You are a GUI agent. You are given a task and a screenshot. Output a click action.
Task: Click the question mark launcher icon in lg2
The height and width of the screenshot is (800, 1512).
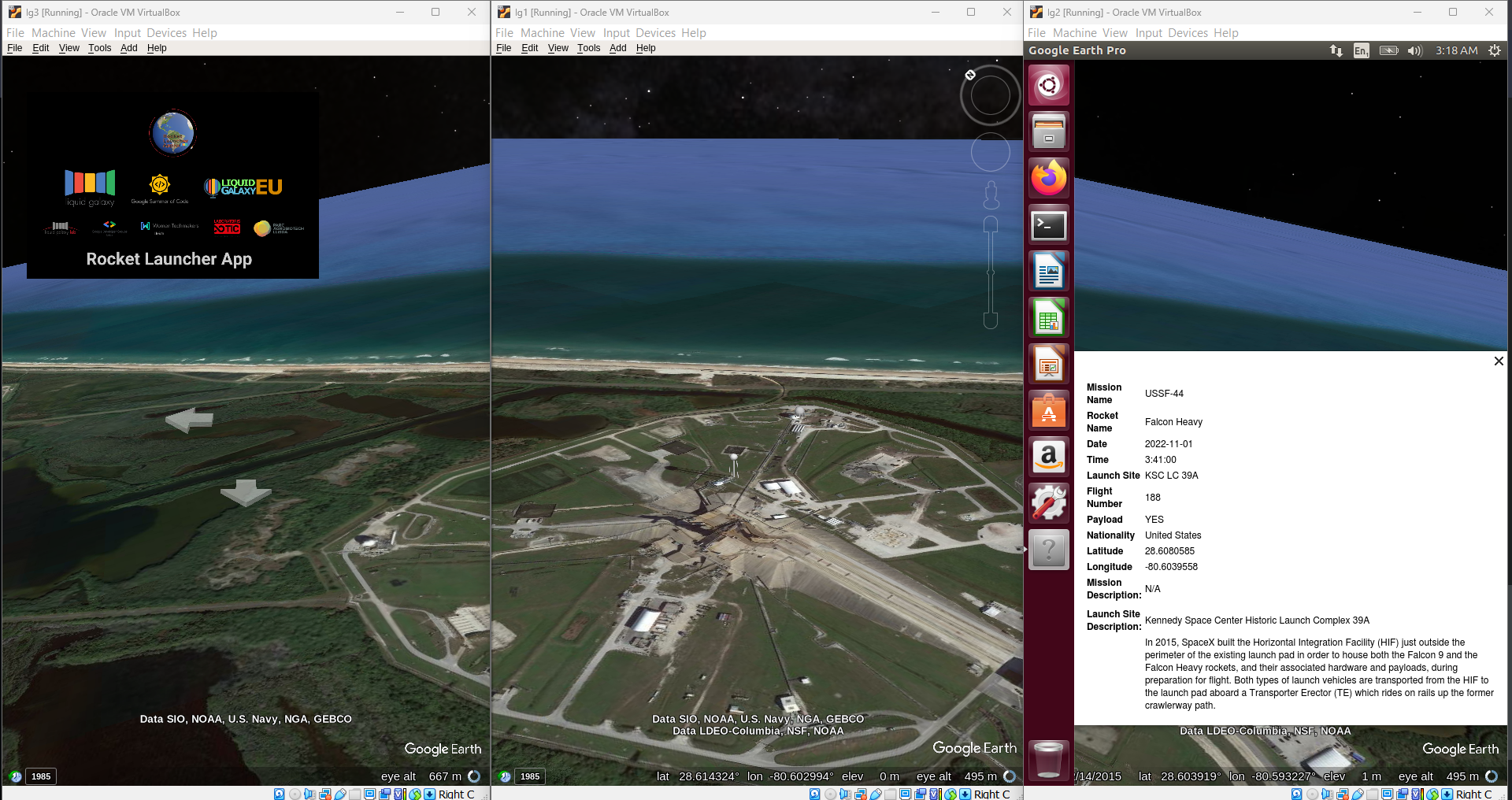1049,550
